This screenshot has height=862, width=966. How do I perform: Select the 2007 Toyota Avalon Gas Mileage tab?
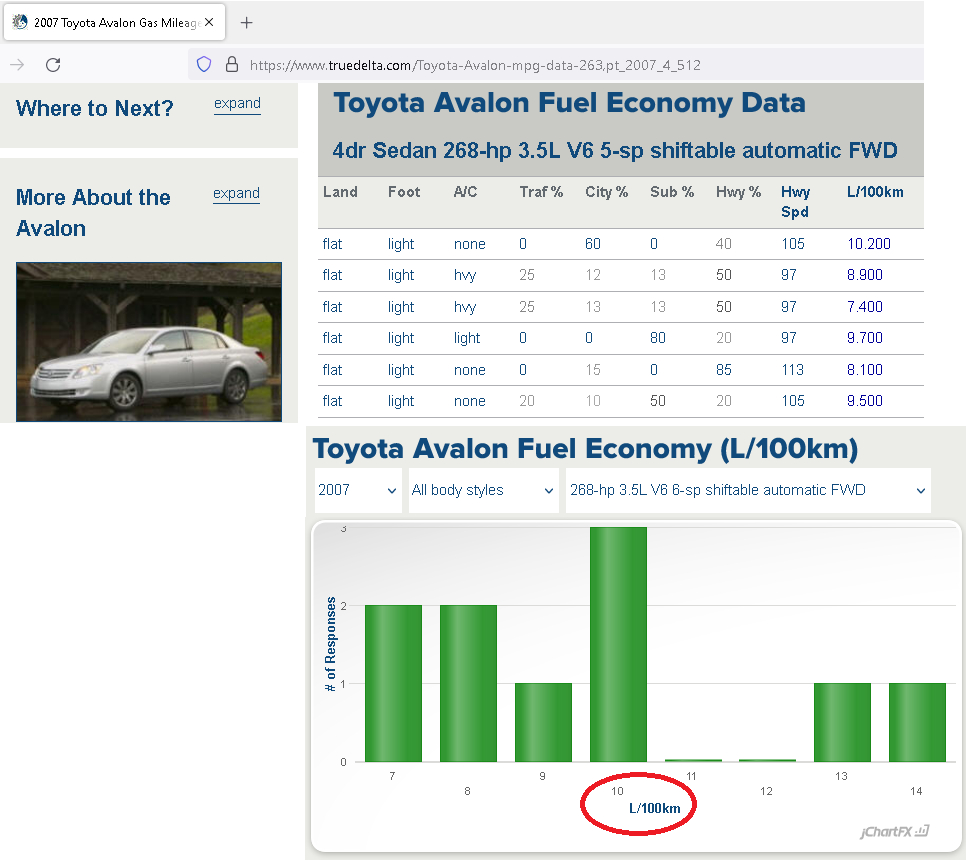[x=115, y=22]
